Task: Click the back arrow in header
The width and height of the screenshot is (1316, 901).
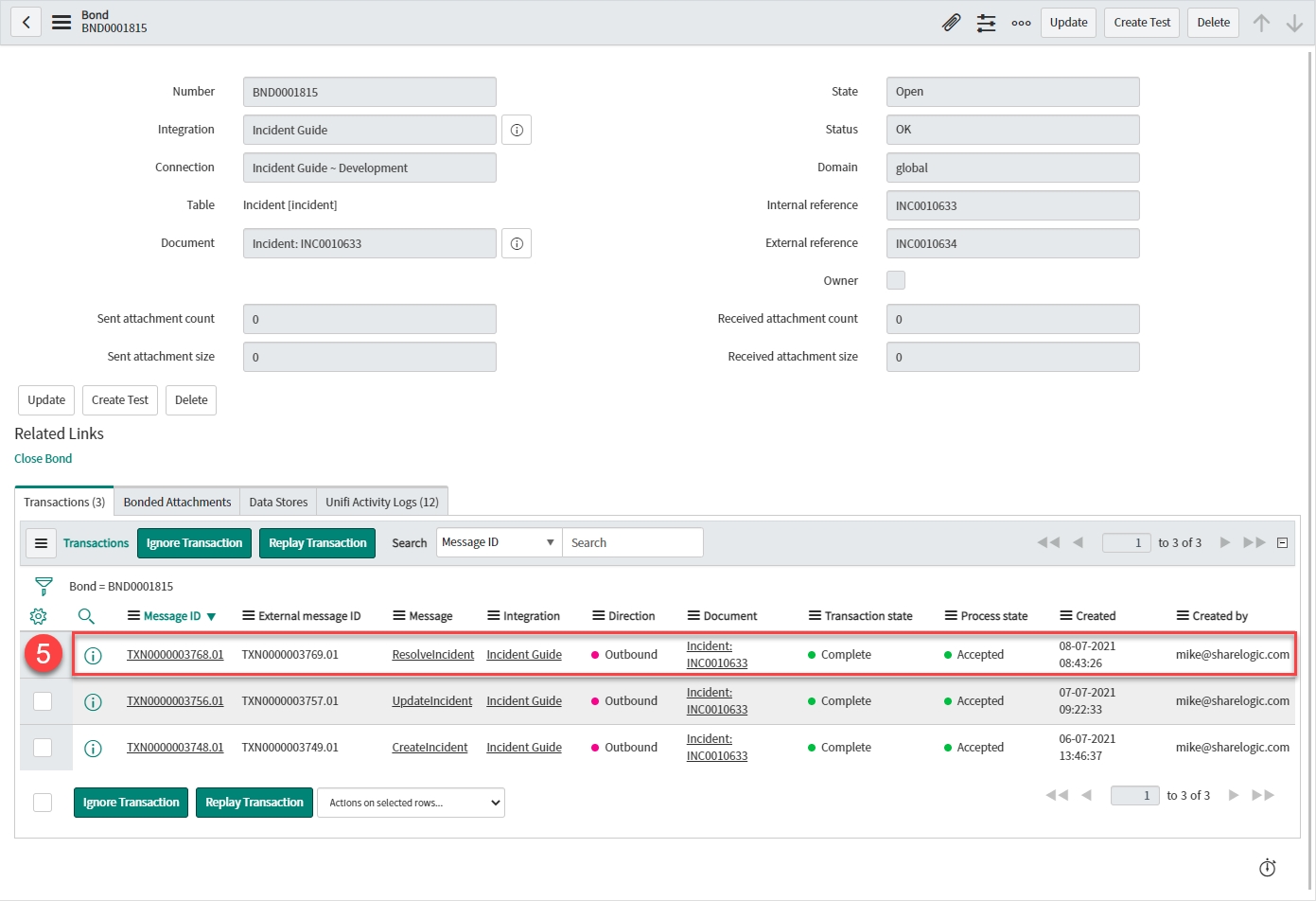Action: tap(26, 22)
